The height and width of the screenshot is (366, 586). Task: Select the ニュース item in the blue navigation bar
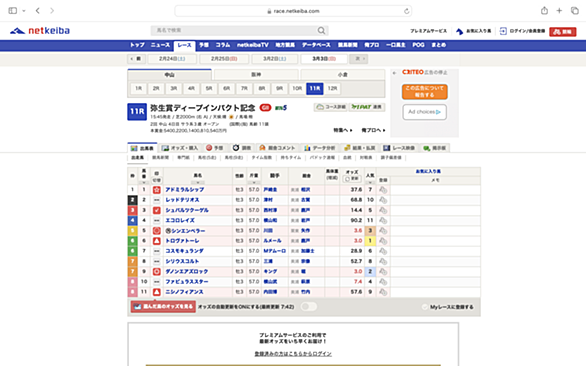point(160,45)
